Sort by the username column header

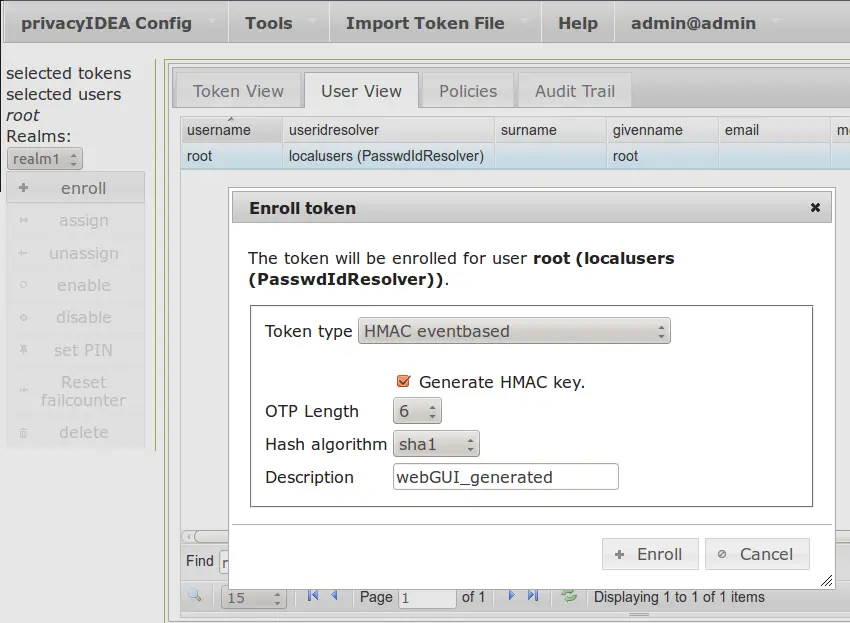pyautogui.click(x=231, y=130)
